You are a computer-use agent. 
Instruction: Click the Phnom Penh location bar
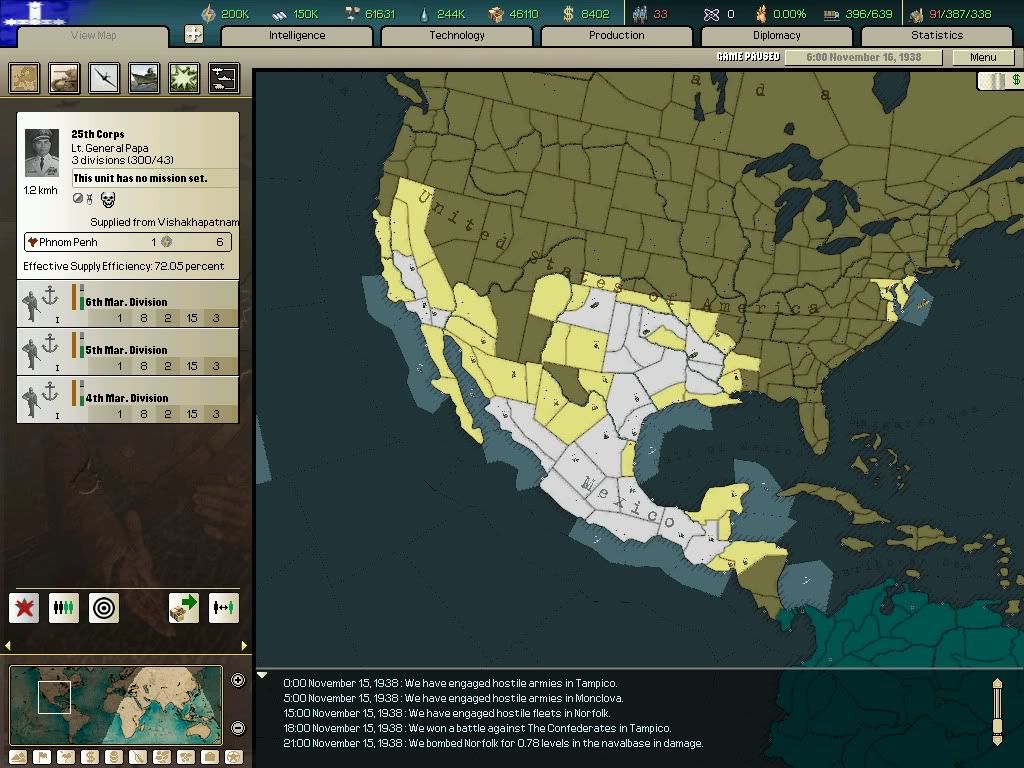tap(128, 242)
